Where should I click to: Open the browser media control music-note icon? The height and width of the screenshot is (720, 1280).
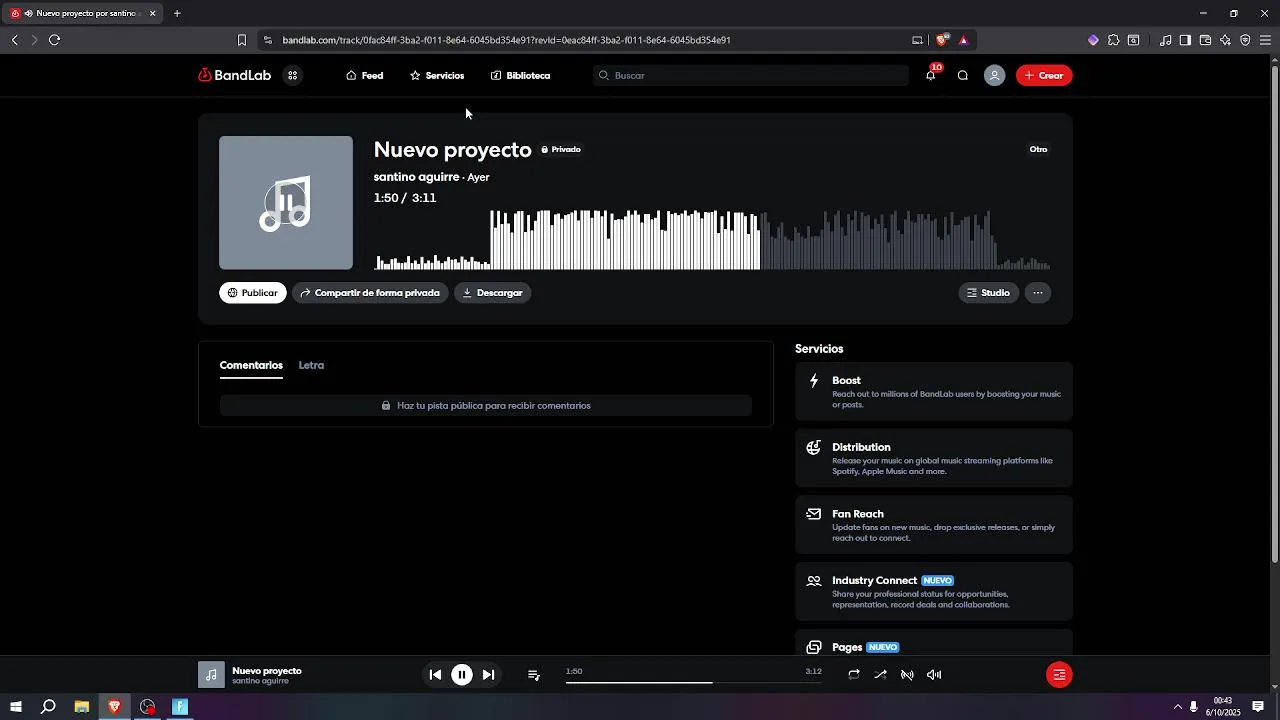[x=1165, y=40]
